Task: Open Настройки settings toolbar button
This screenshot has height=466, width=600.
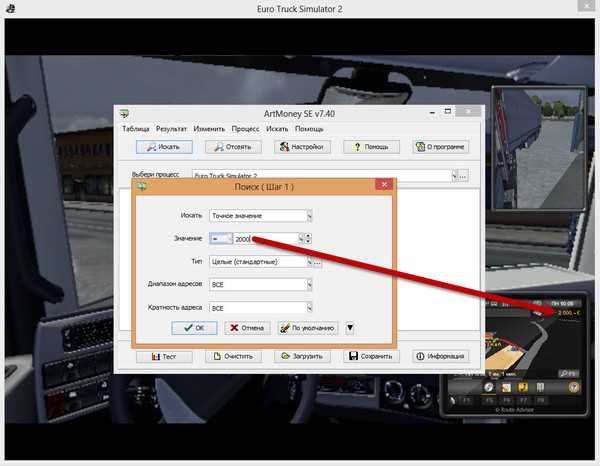Action: click(x=302, y=147)
